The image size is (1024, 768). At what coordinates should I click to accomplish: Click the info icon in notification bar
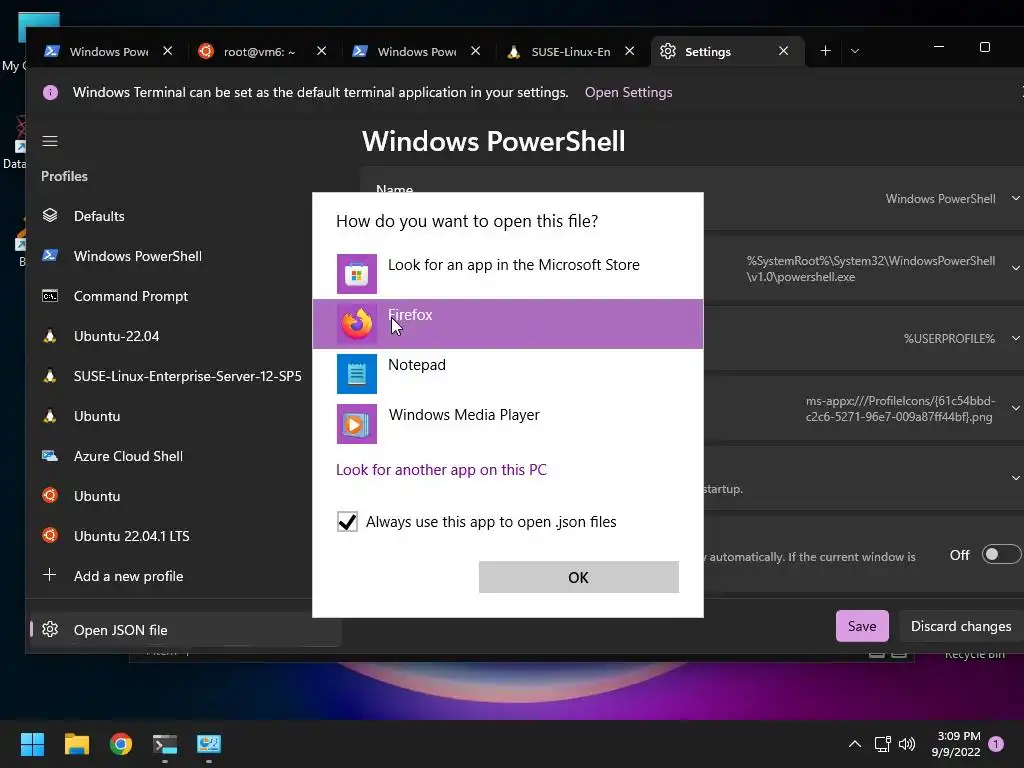point(50,92)
